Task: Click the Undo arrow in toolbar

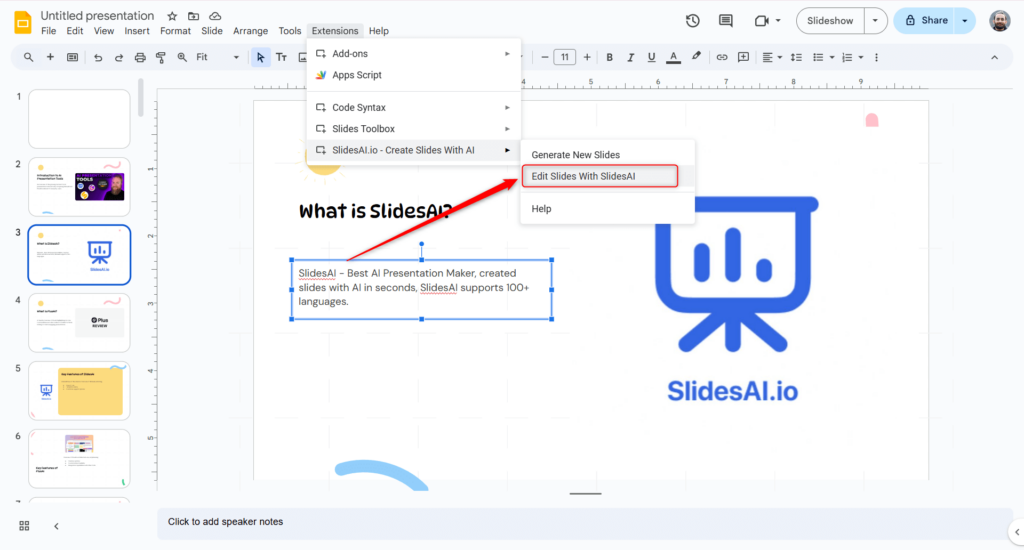Action: [97, 57]
